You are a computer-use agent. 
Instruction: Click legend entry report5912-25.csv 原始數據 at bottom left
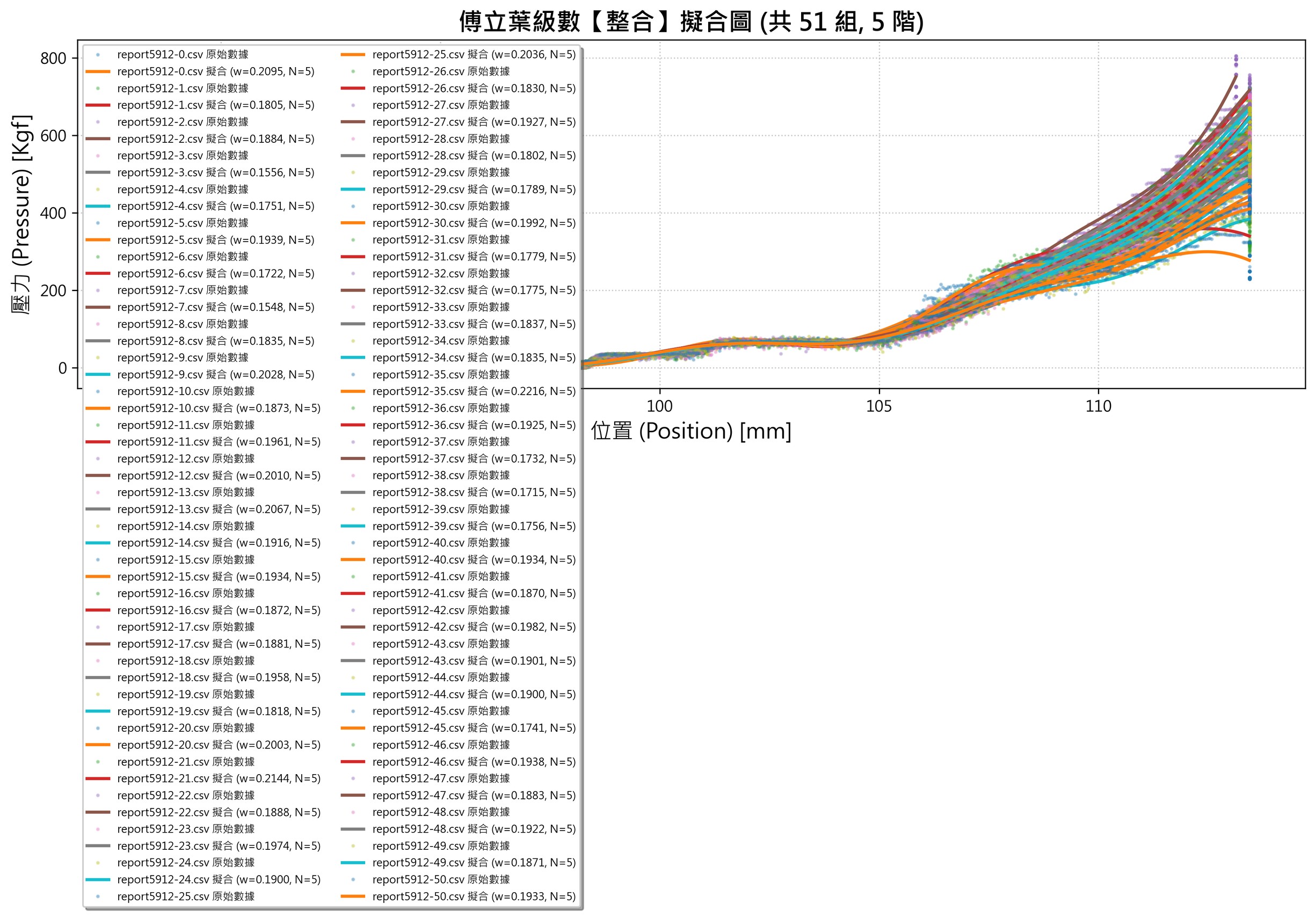[185, 897]
